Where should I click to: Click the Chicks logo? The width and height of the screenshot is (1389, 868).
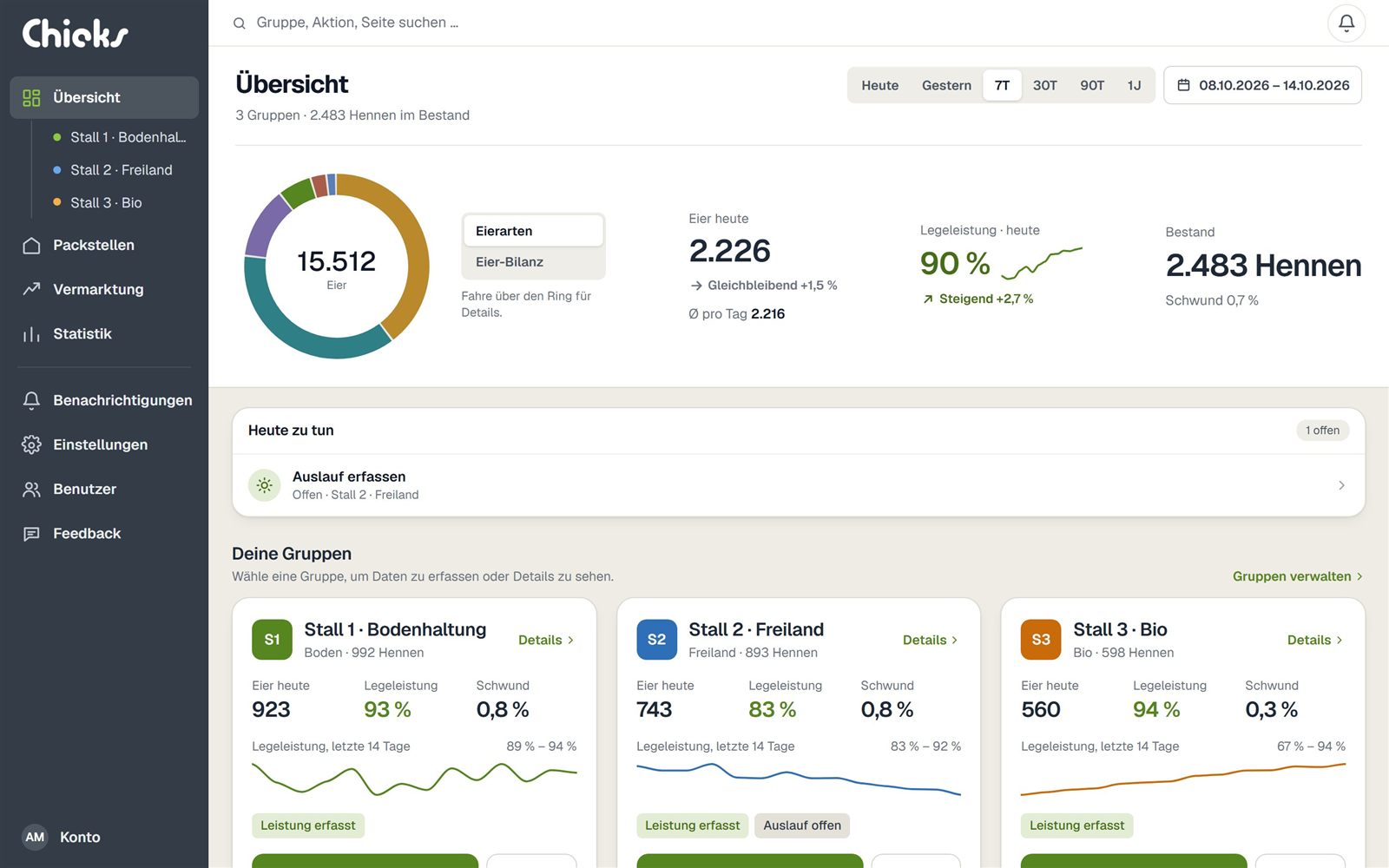[75, 34]
